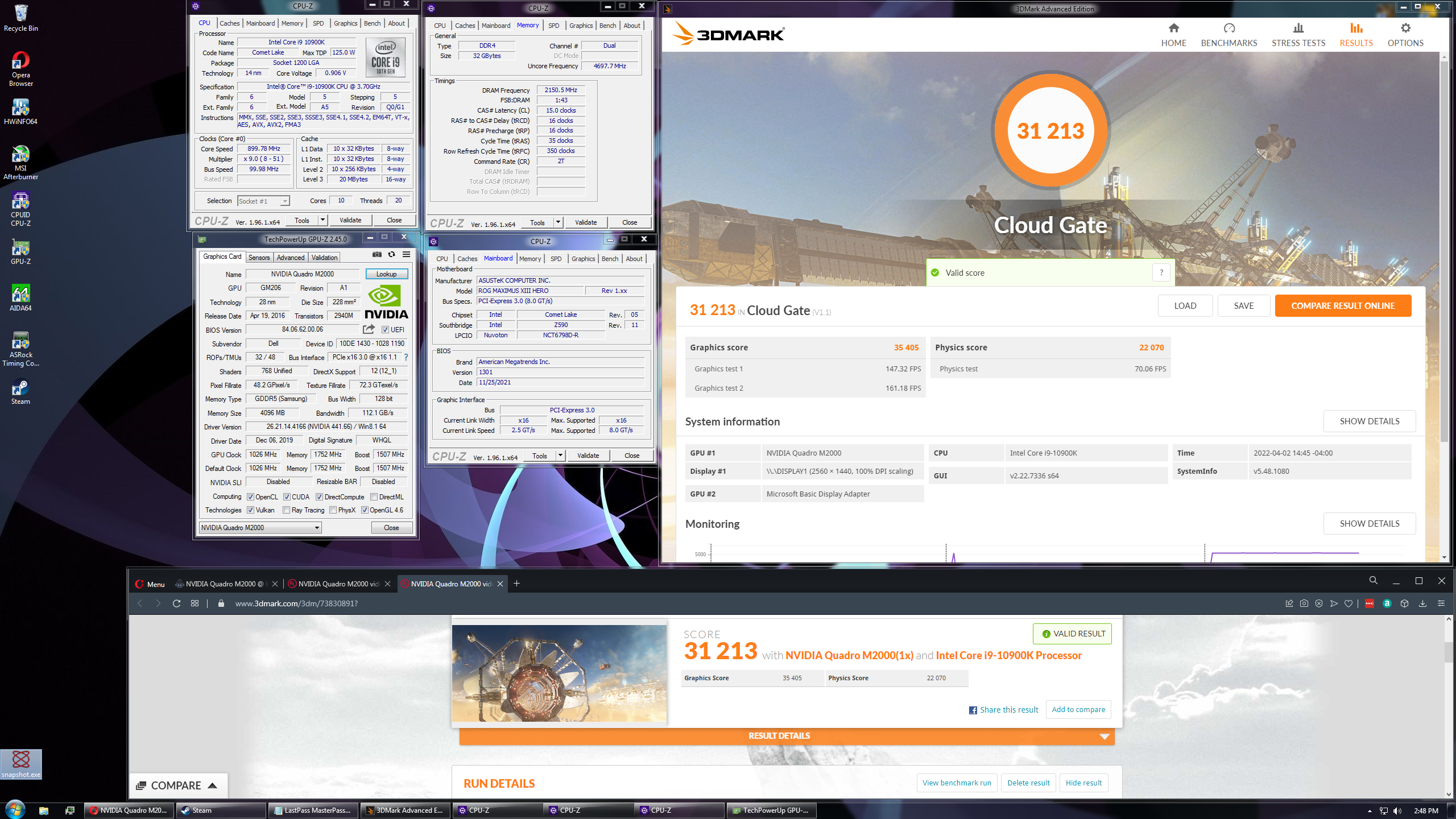Viewport: 1456px width, 819px height.
Task: Open STRESS TESTS in 3DMark
Action: [x=1298, y=35]
